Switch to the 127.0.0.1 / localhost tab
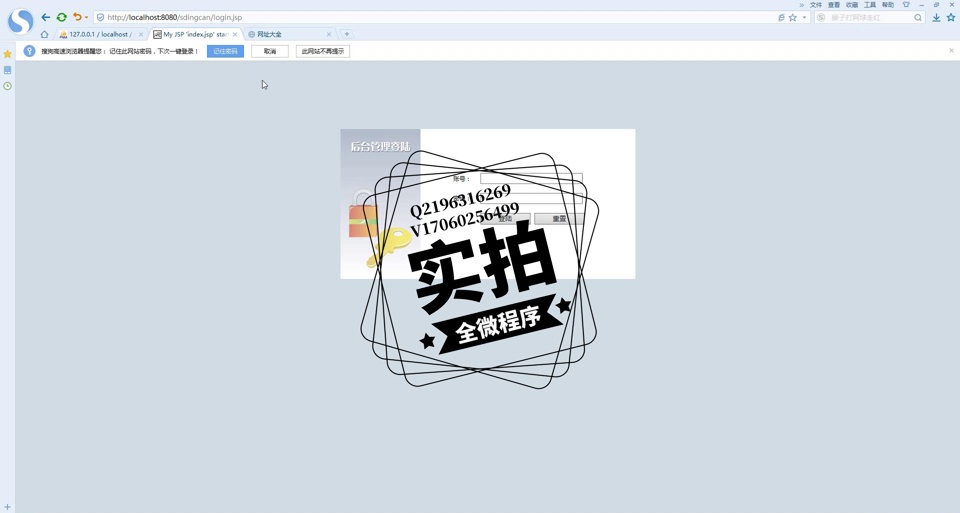Viewport: 960px width, 513px height. coord(98,34)
